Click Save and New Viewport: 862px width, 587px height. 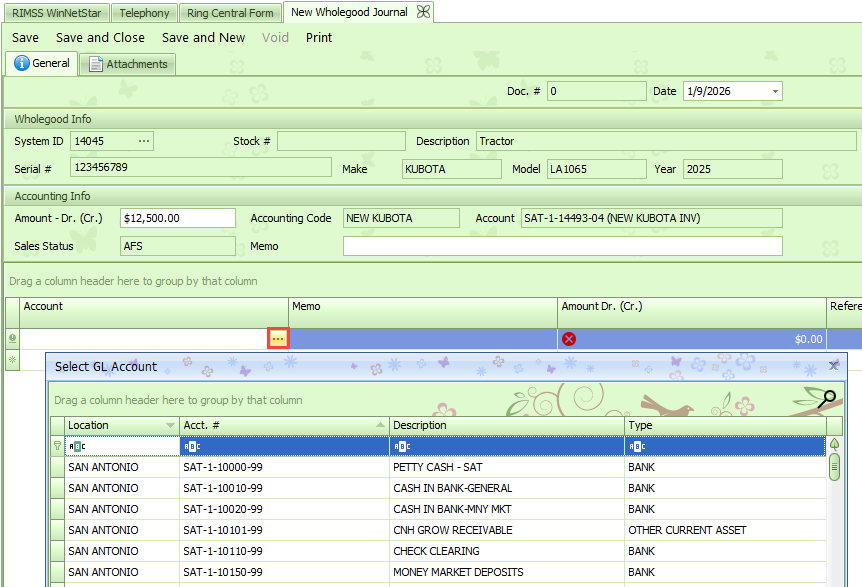[203, 38]
